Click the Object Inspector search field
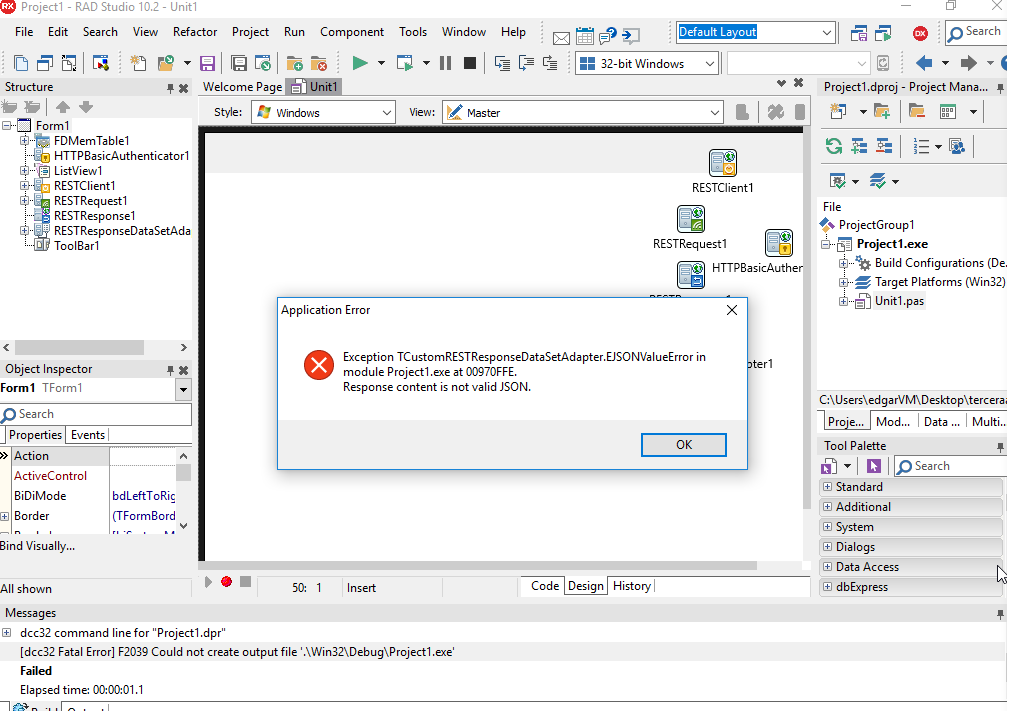Image resolution: width=1018 pixels, height=715 pixels. [x=96, y=414]
